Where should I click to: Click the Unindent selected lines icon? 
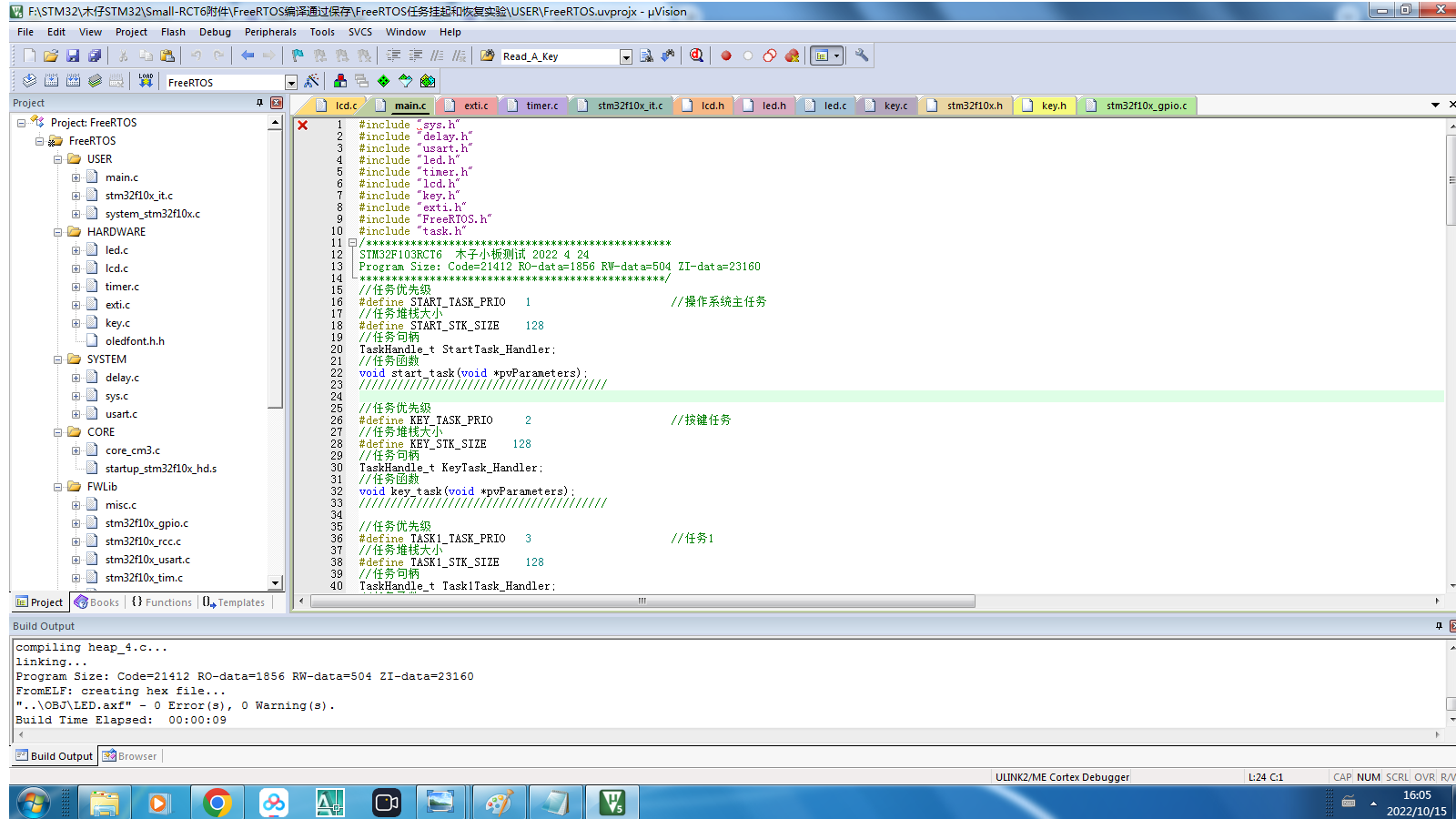point(415,56)
